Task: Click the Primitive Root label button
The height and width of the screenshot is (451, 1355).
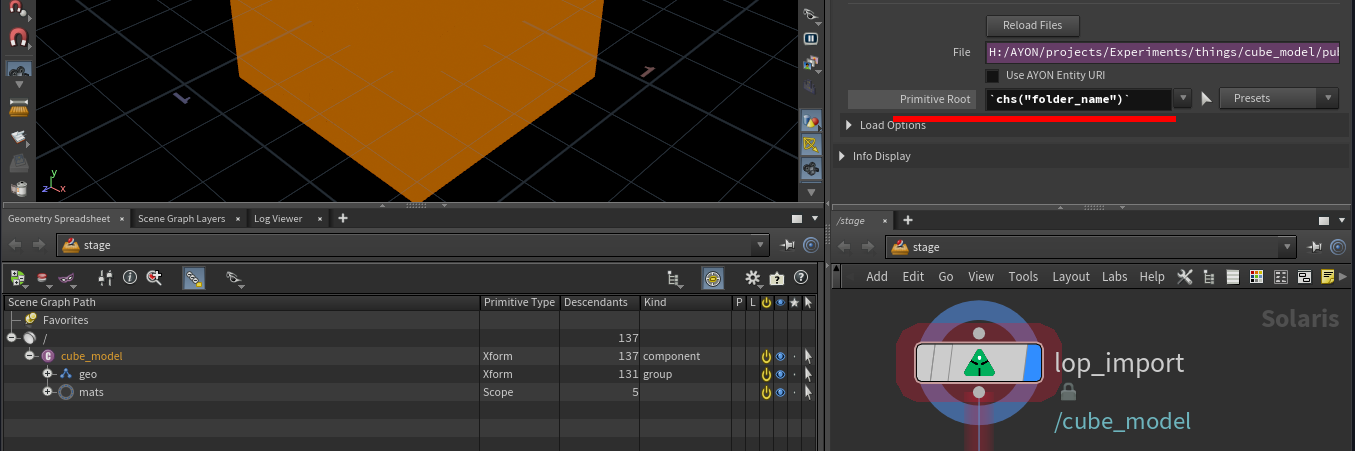Action: 912,99
